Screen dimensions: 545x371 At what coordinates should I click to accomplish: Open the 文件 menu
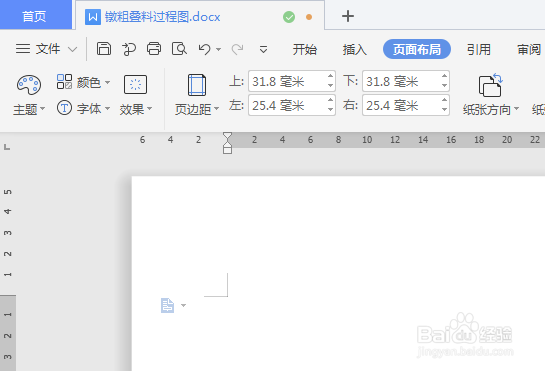coord(48,49)
